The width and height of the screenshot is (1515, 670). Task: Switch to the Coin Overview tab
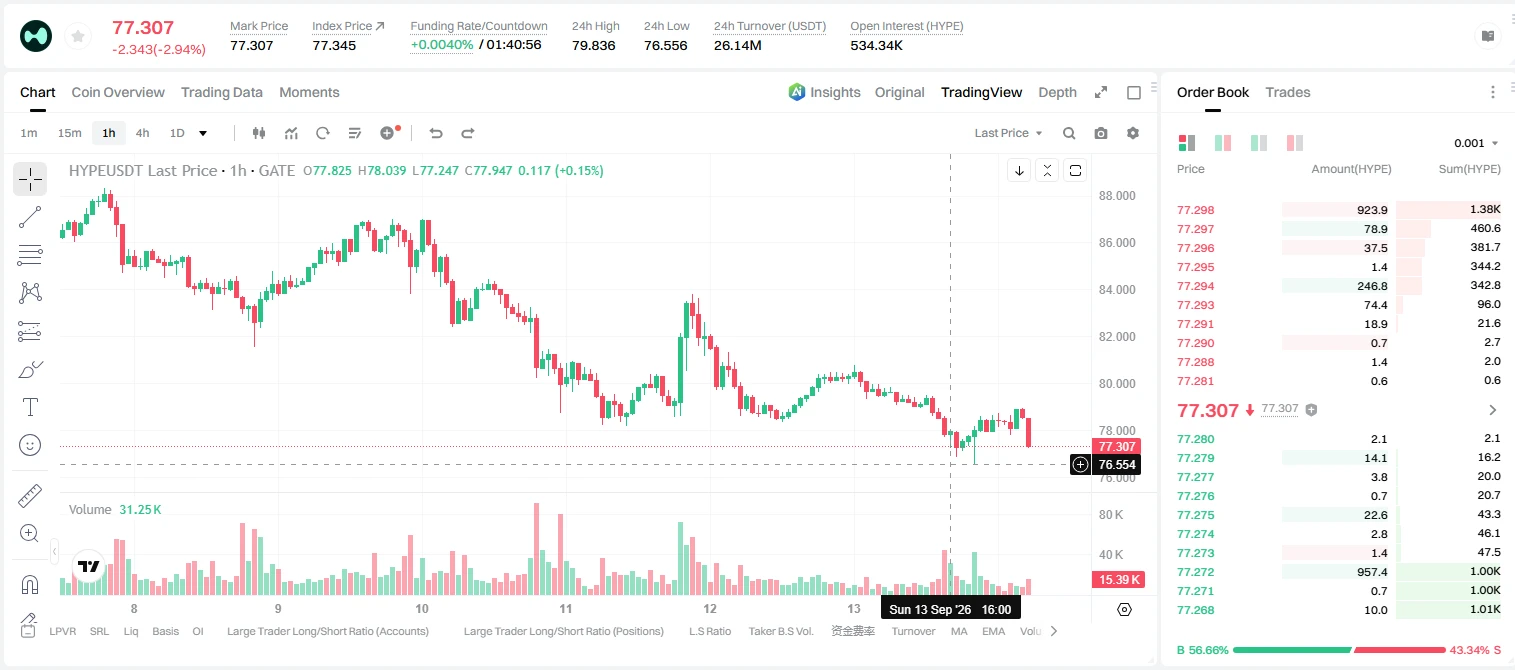tap(118, 92)
